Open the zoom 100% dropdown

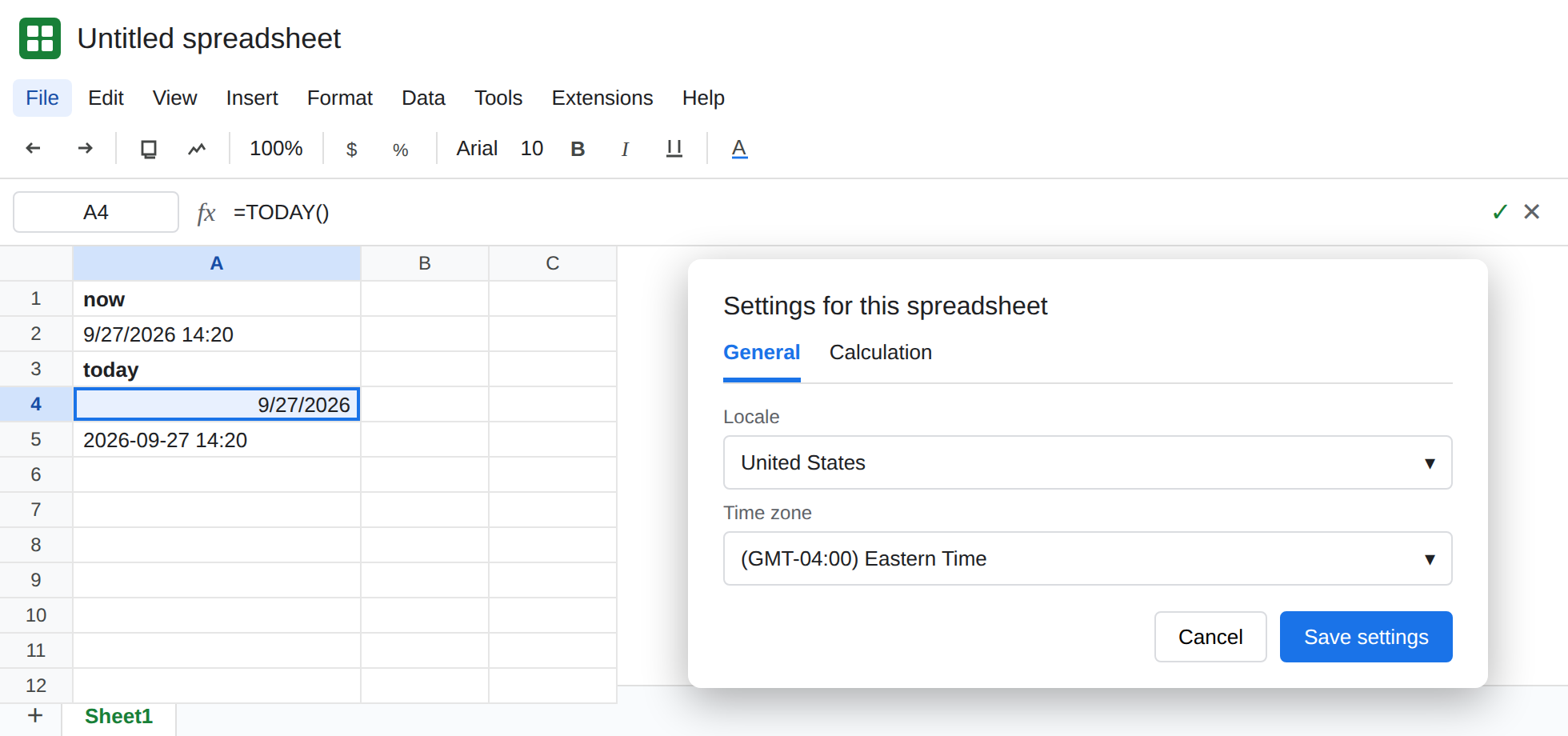[276, 149]
